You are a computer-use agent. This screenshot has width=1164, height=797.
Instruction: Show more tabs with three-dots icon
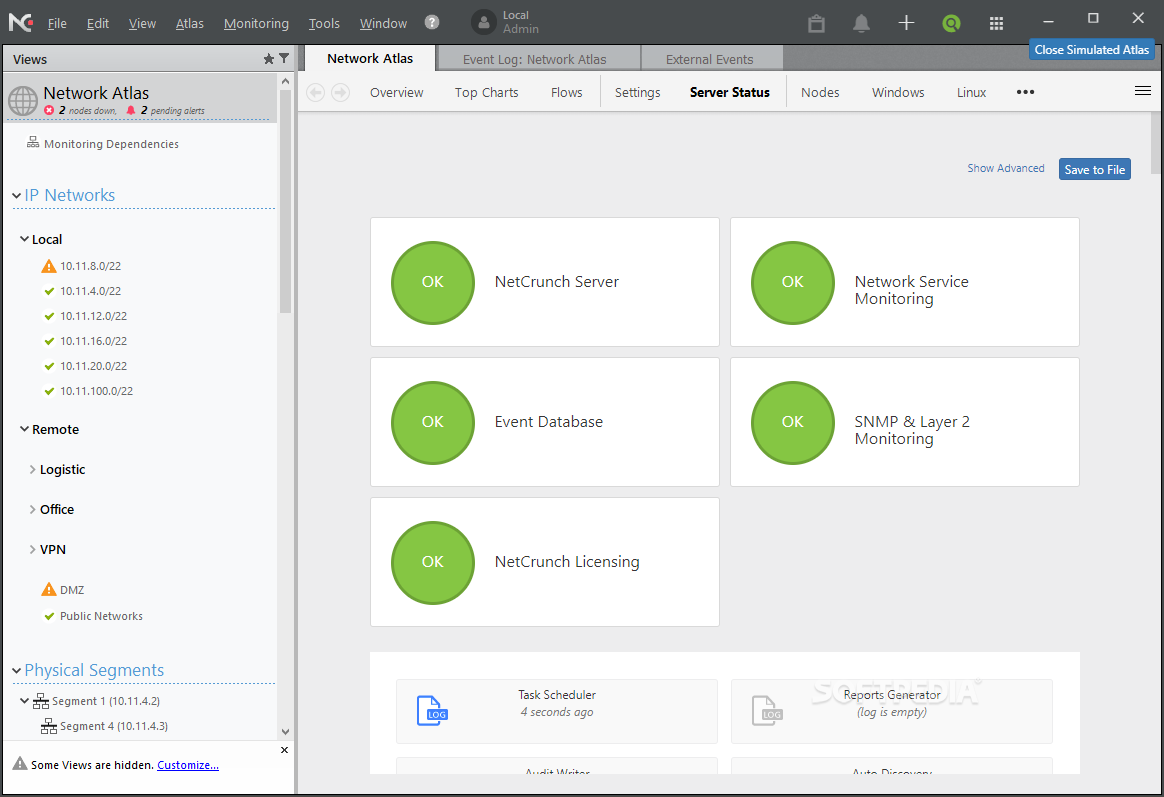[1025, 92]
